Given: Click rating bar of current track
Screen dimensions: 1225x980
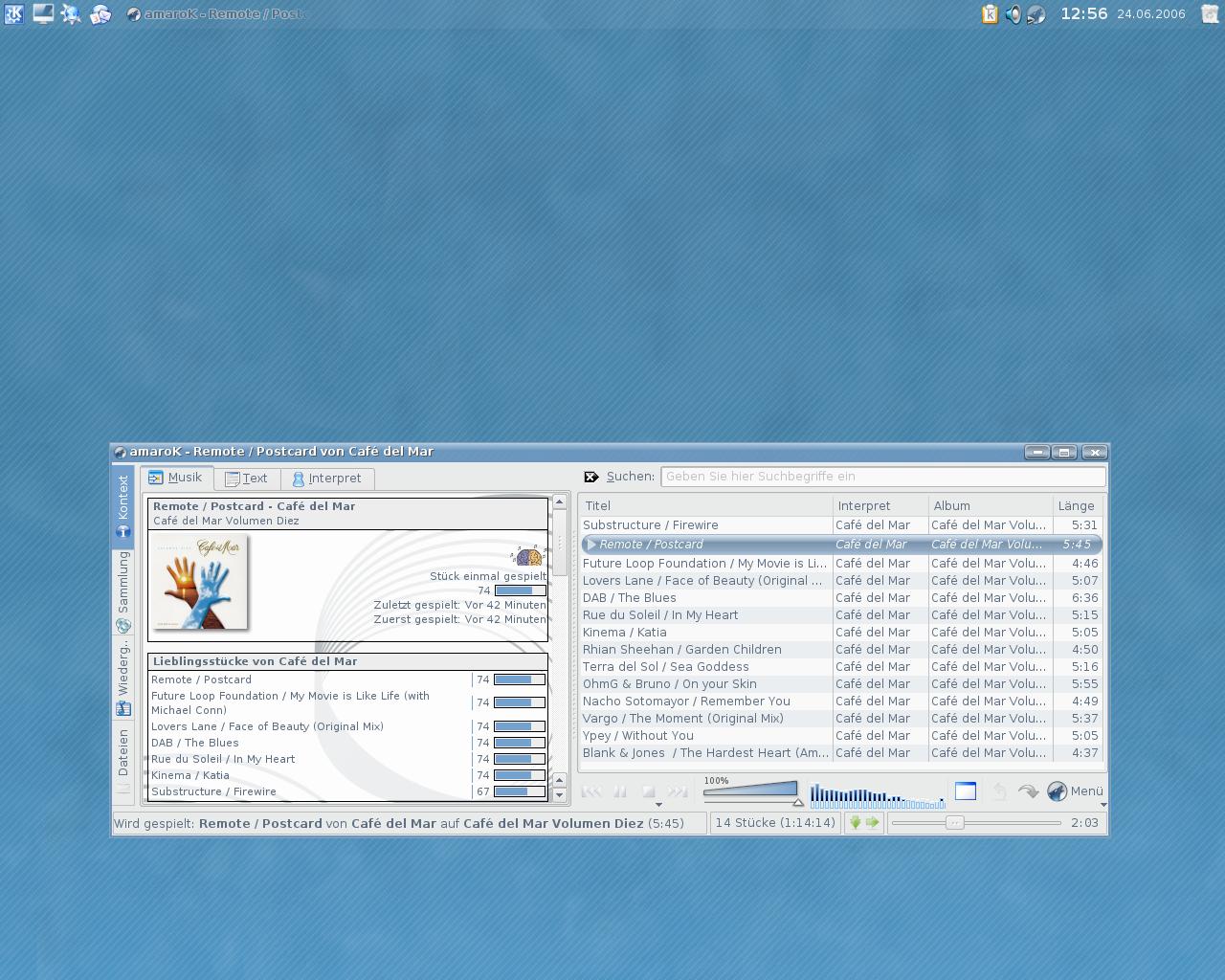Looking at the screenshot, I should point(520,590).
